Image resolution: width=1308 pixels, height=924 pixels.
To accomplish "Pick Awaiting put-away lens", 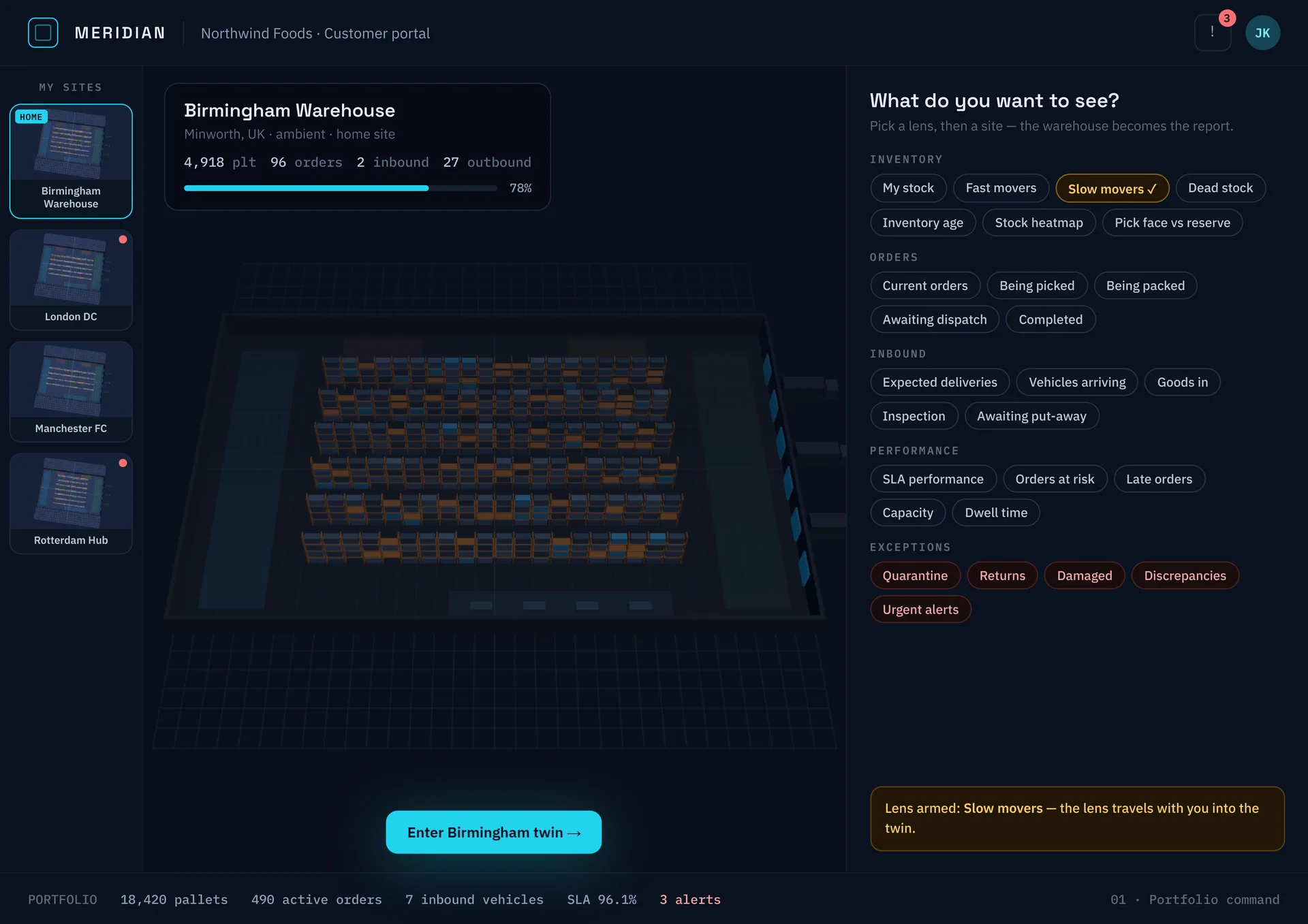I will 1031,416.
